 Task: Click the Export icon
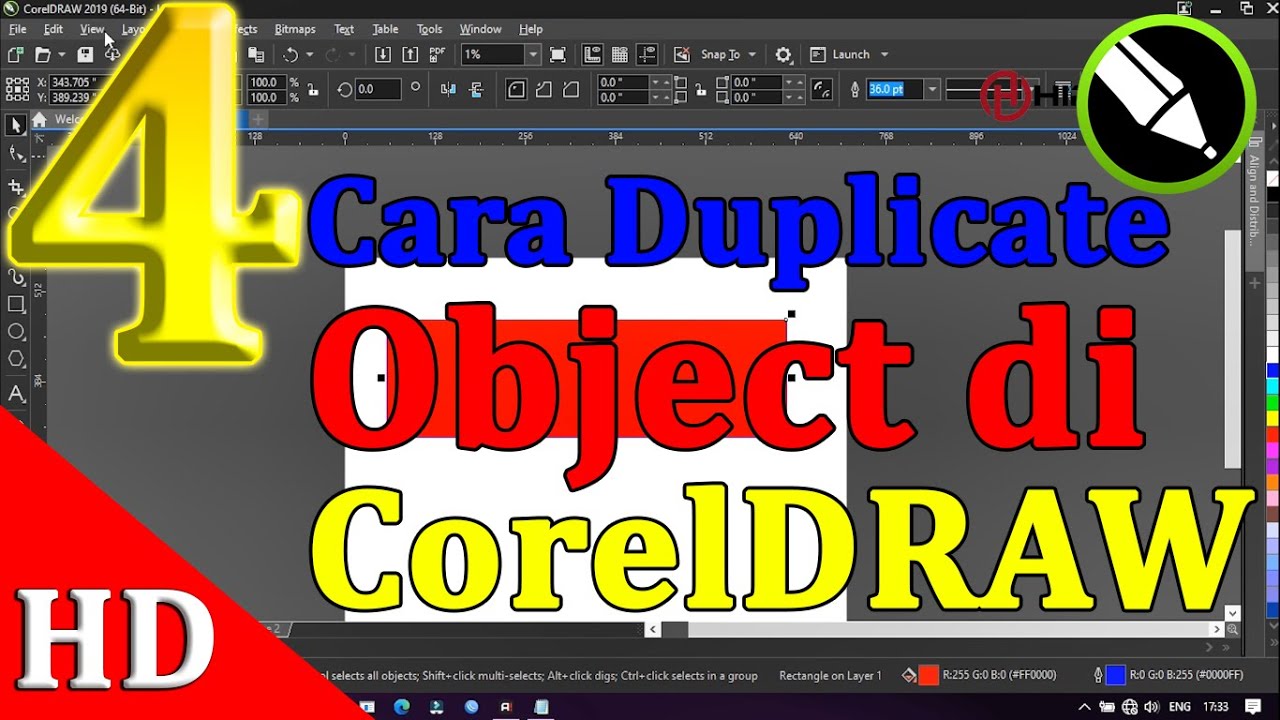point(410,55)
